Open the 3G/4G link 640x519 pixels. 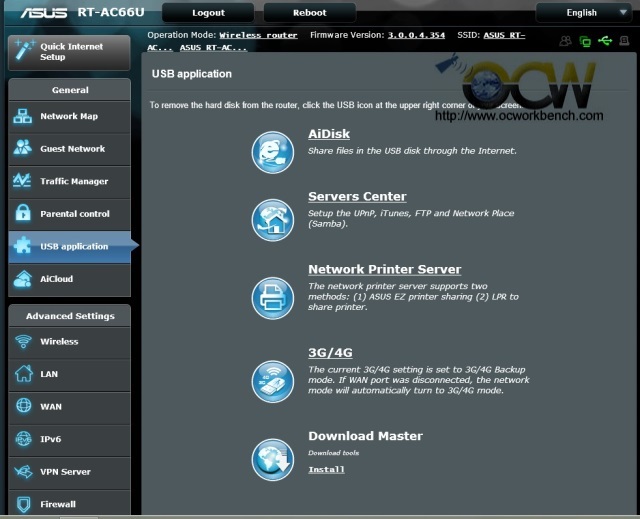pyautogui.click(x=330, y=353)
